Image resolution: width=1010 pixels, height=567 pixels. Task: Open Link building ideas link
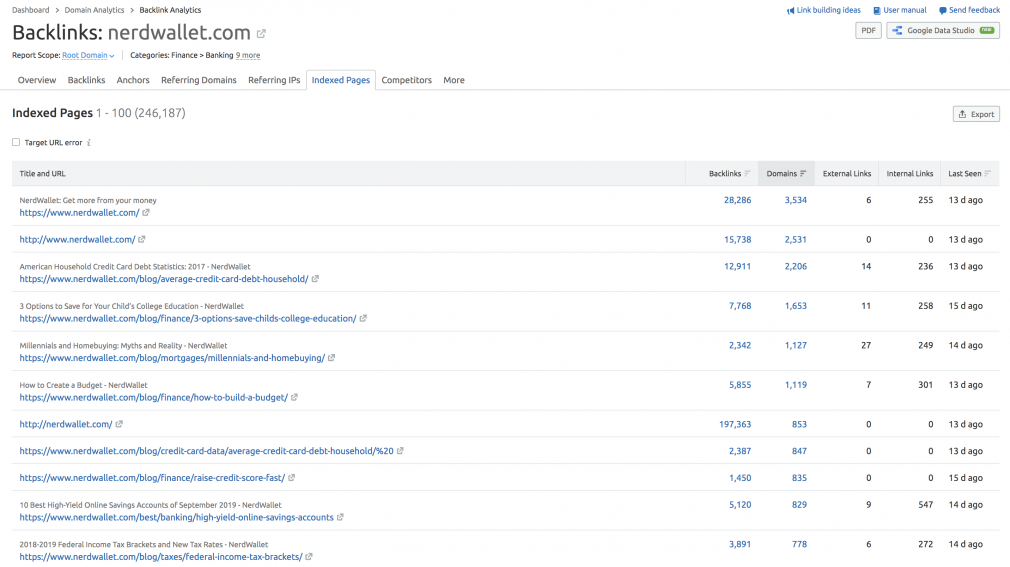(828, 10)
